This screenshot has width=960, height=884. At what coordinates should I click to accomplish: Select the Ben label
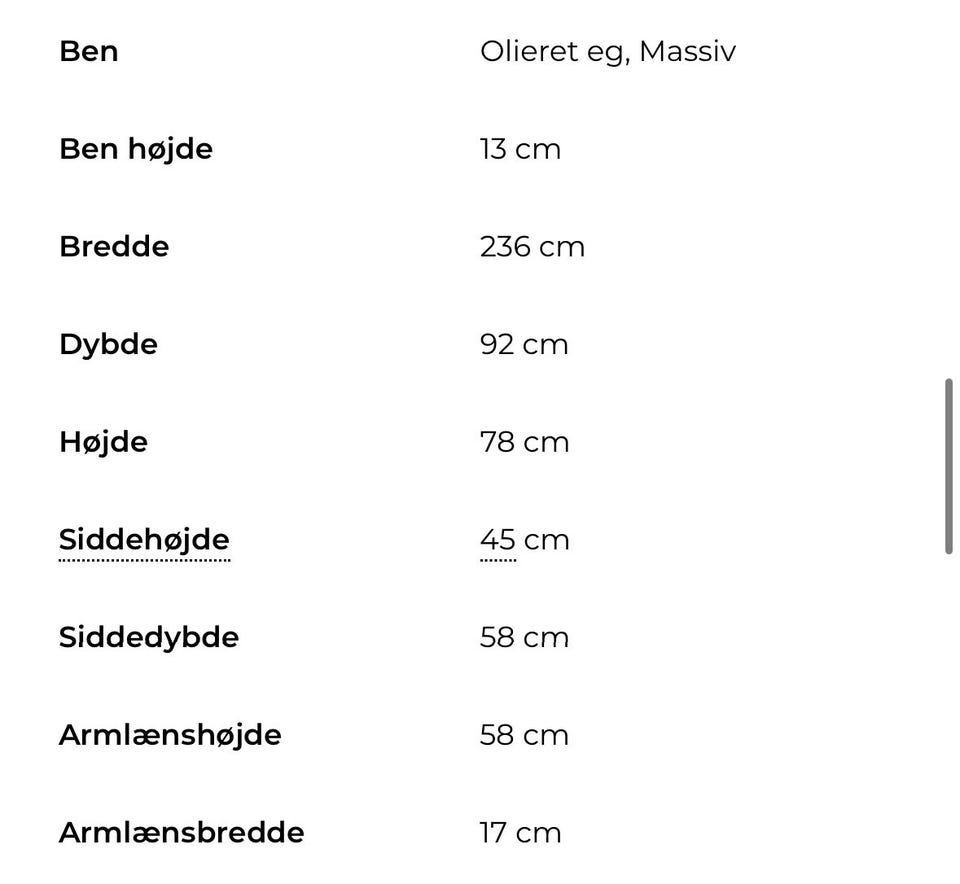(89, 51)
